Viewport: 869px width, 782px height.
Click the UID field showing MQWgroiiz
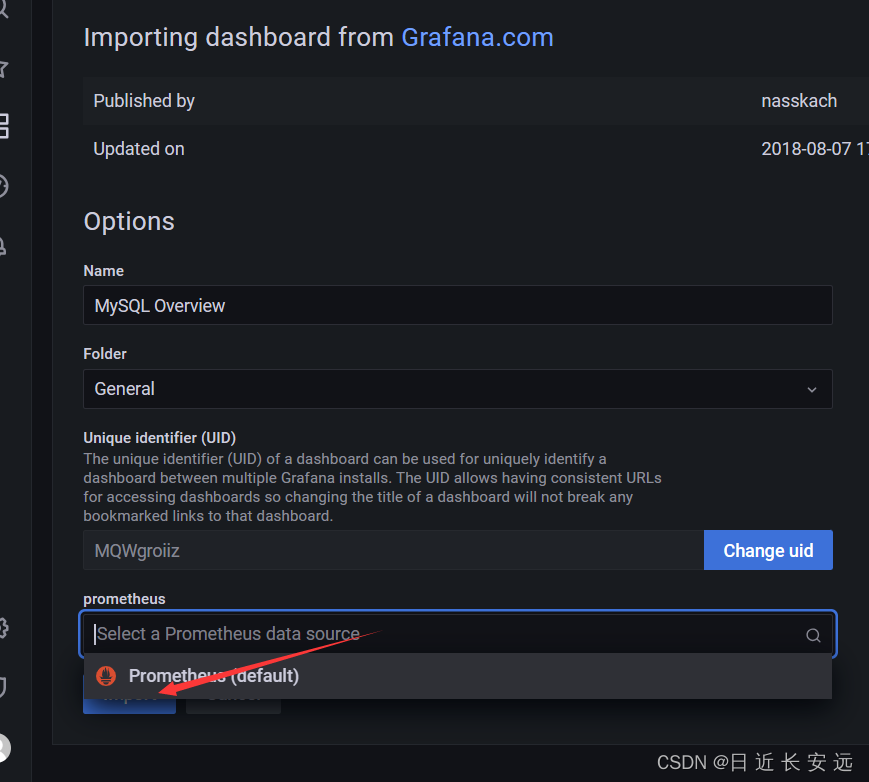[393, 550]
